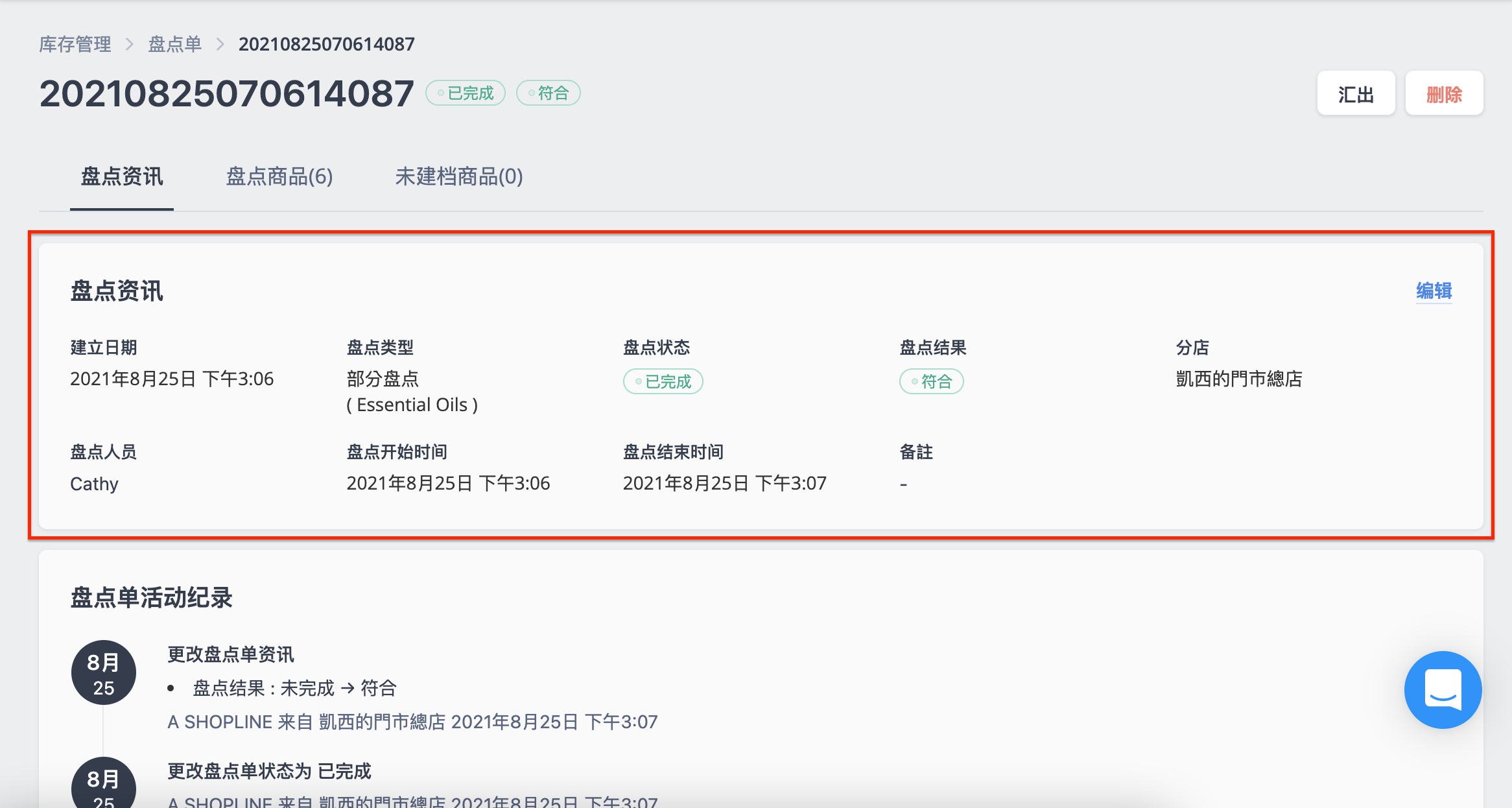Click breadcrumb text 20210825070614087
Image resolution: width=1512 pixels, height=808 pixels.
327,44
